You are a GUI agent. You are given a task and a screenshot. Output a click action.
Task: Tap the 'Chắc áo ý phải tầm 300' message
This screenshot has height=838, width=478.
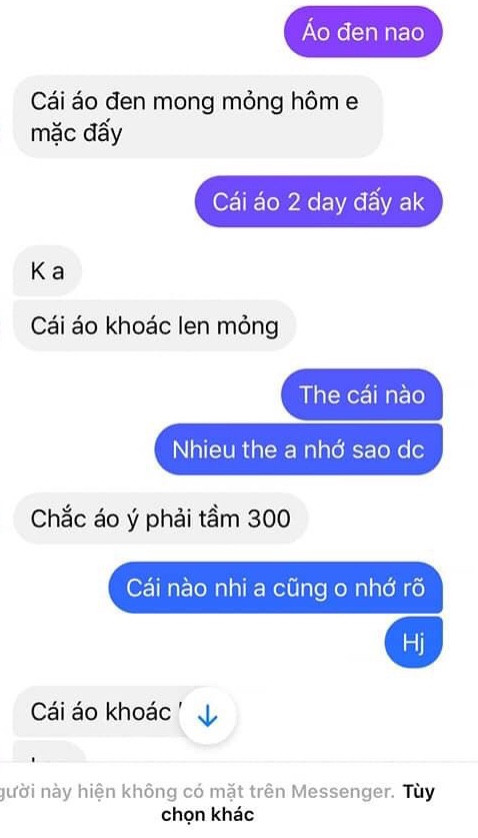click(160, 518)
